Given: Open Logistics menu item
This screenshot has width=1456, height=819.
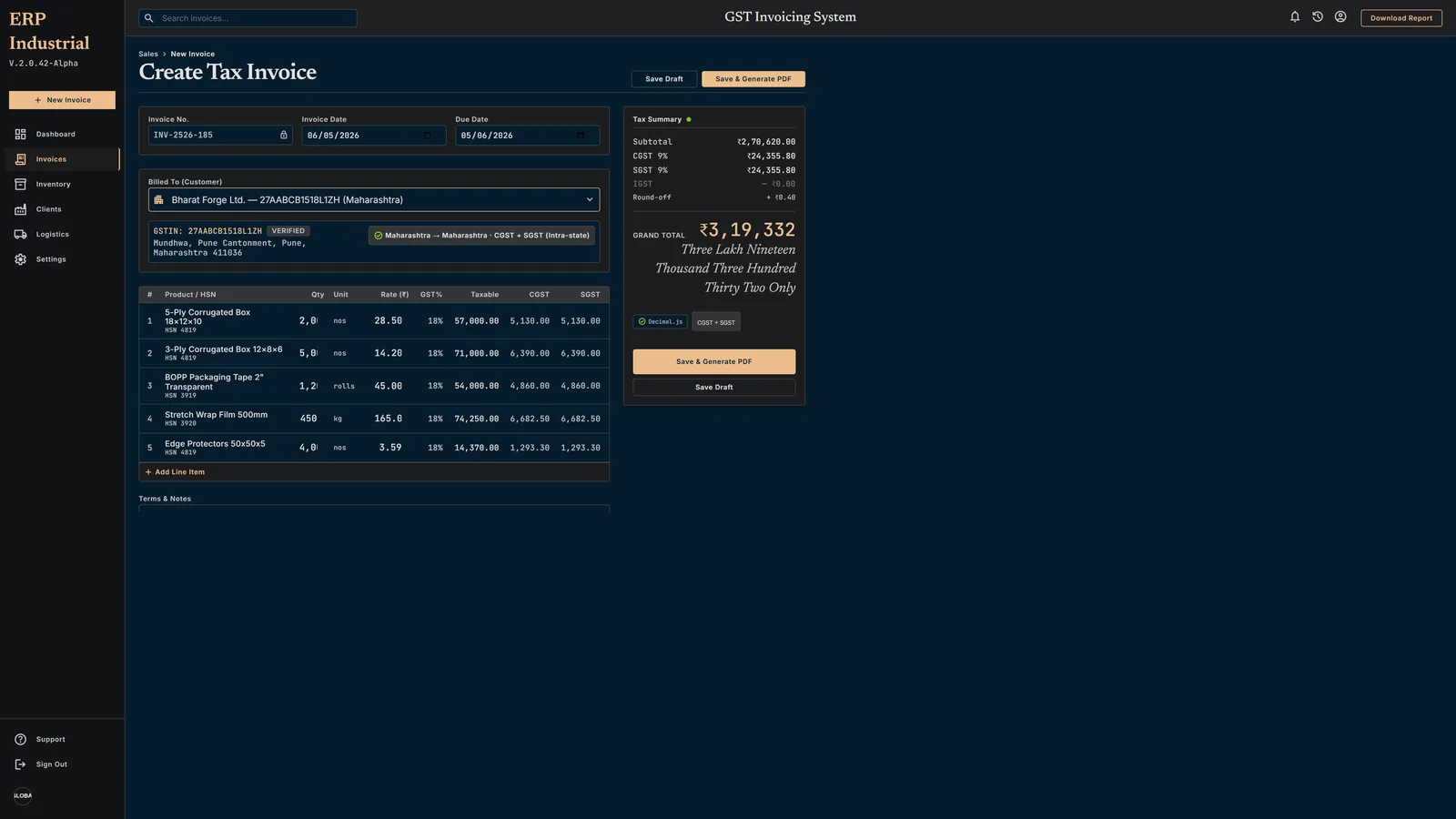Looking at the screenshot, I should pyautogui.click(x=62, y=235).
